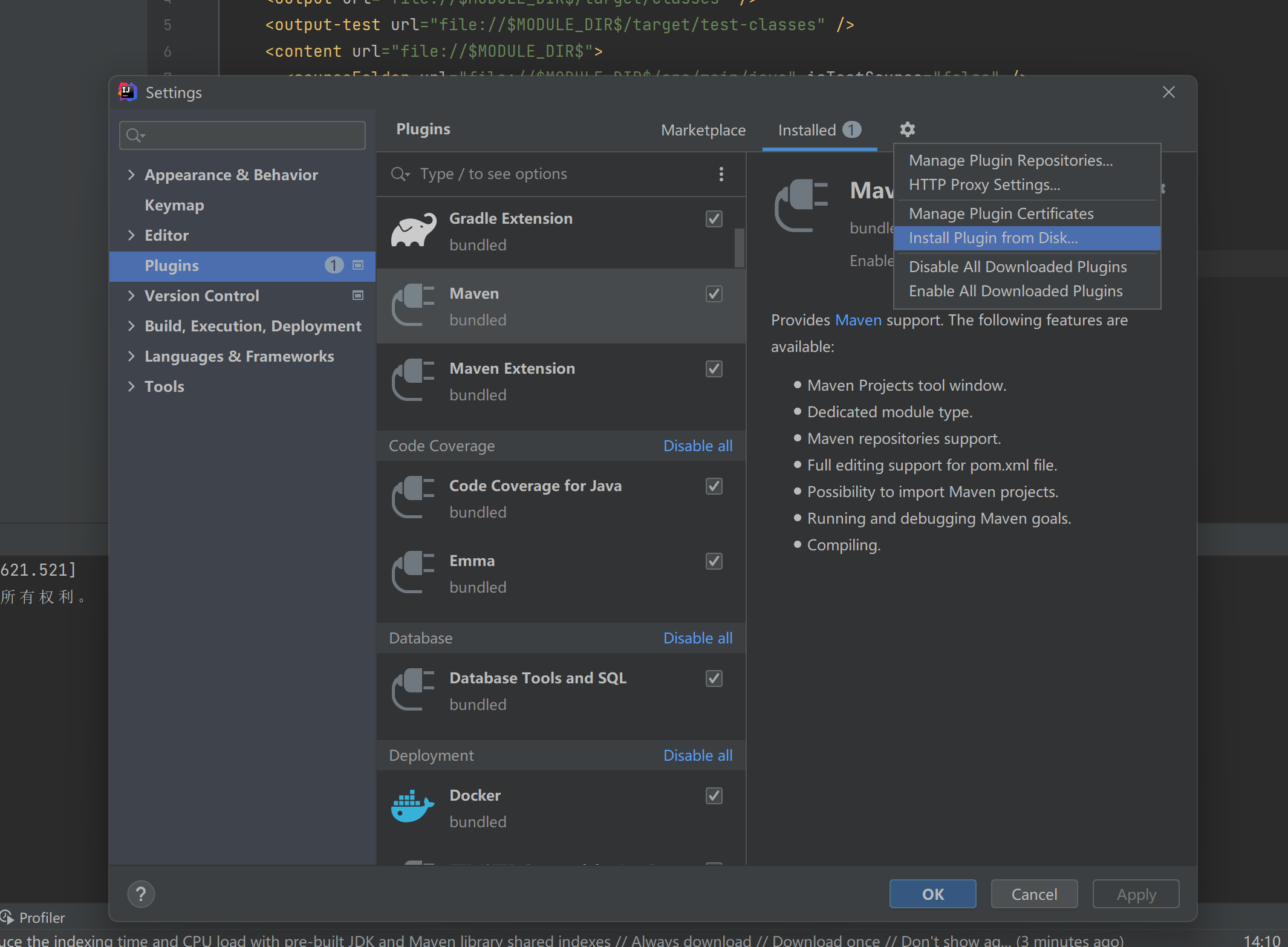Click Disable all for Code Coverage
Viewport: 1288px width, 947px height.
pyautogui.click(x=698, y=446)
